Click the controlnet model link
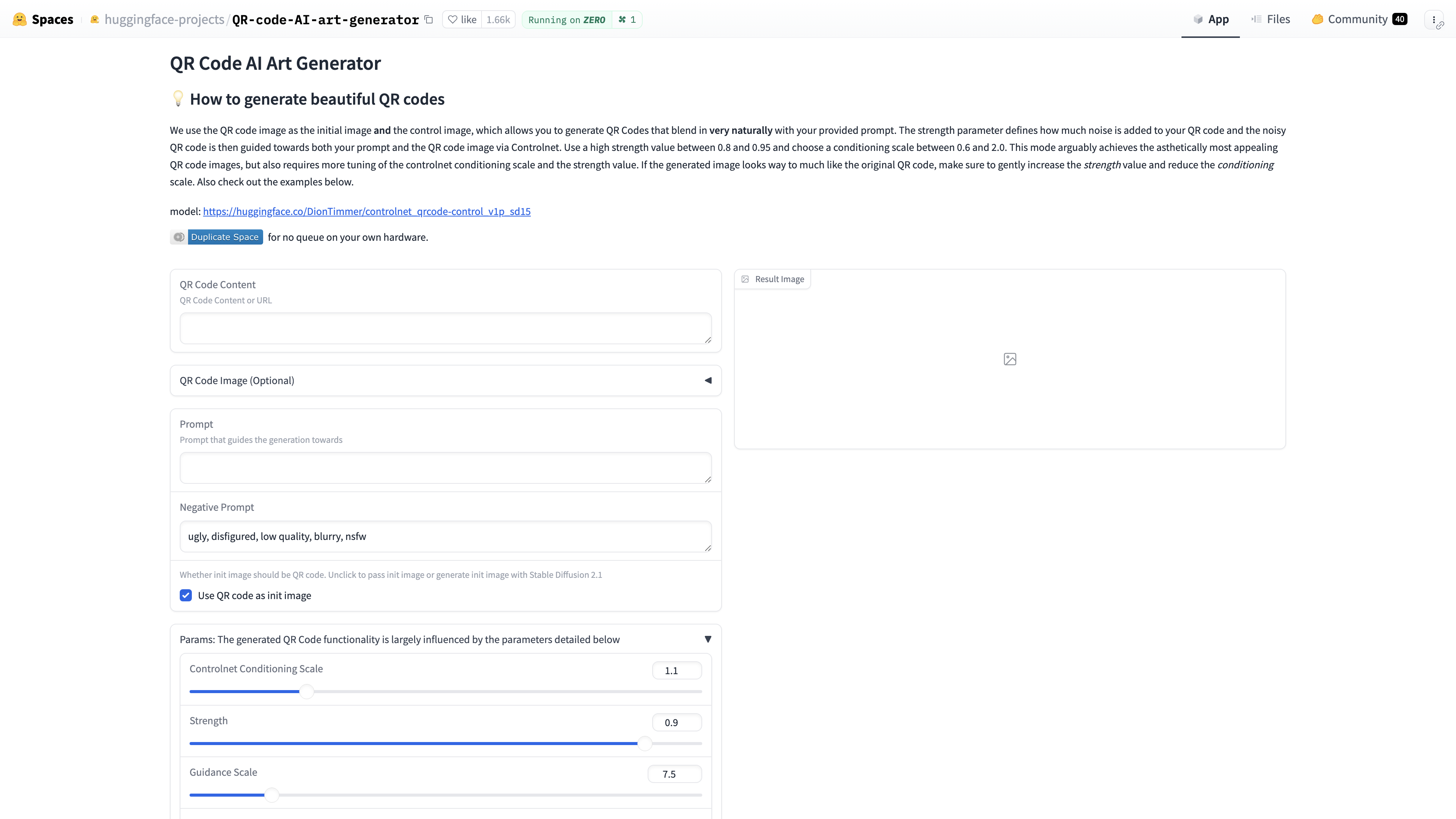 (x=366, y=211)
